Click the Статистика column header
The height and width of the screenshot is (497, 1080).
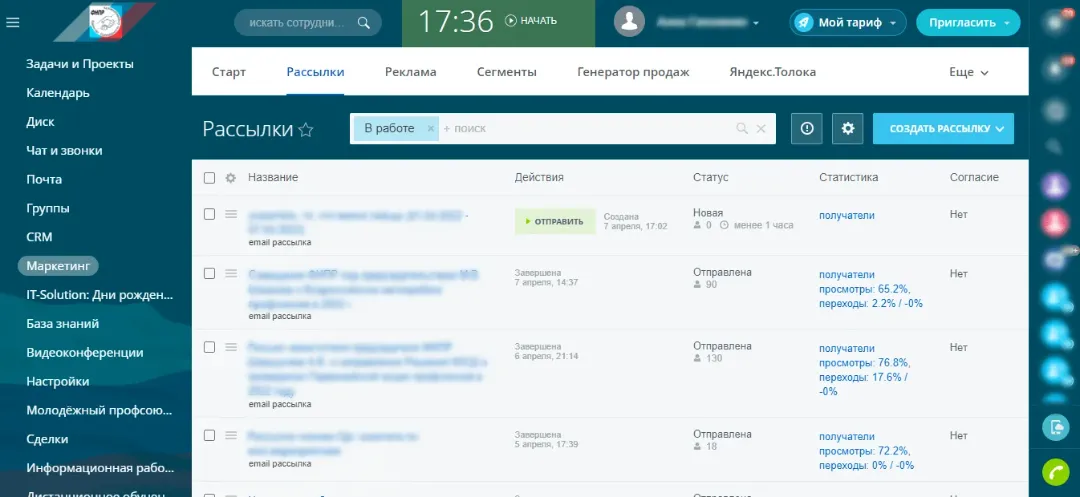point(849,178)
